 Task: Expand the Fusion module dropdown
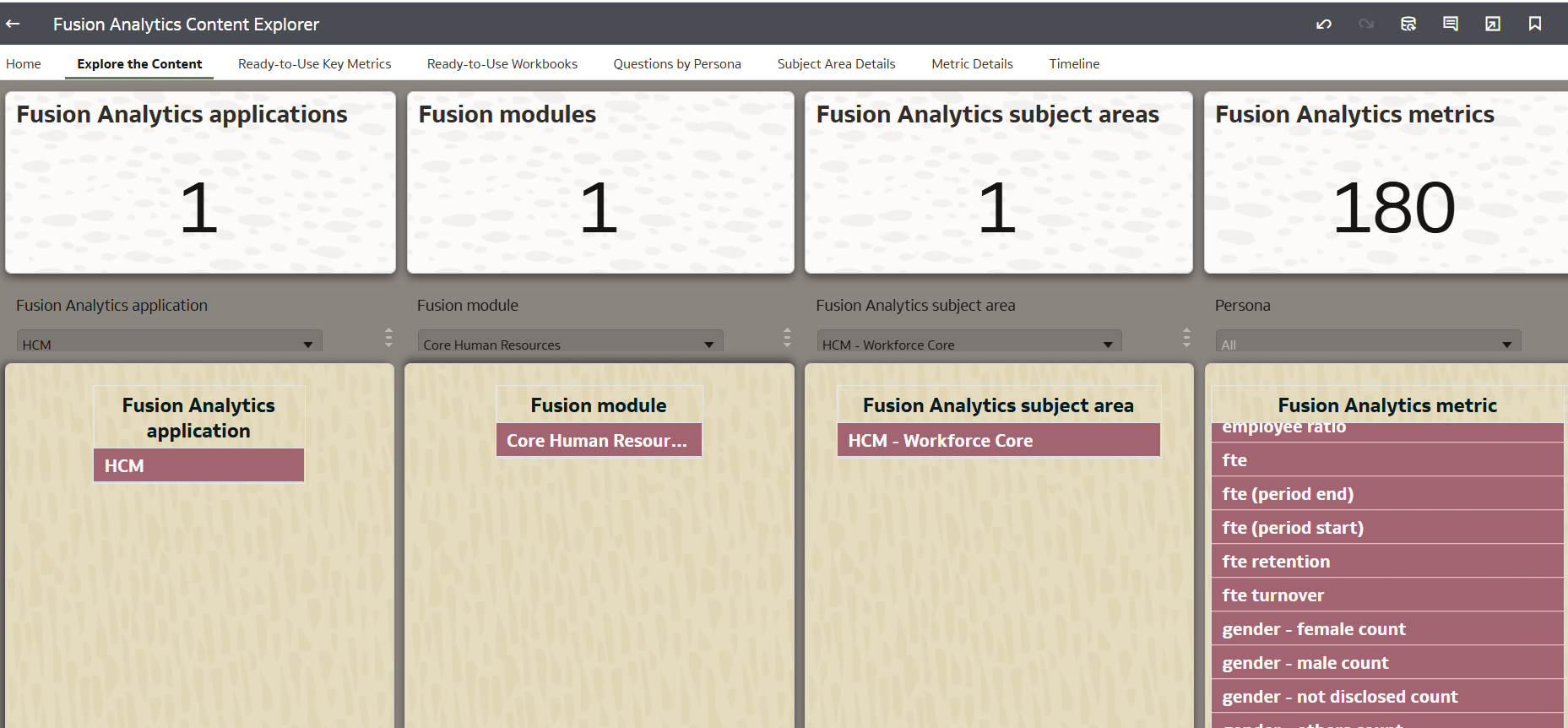pos(571,341)
